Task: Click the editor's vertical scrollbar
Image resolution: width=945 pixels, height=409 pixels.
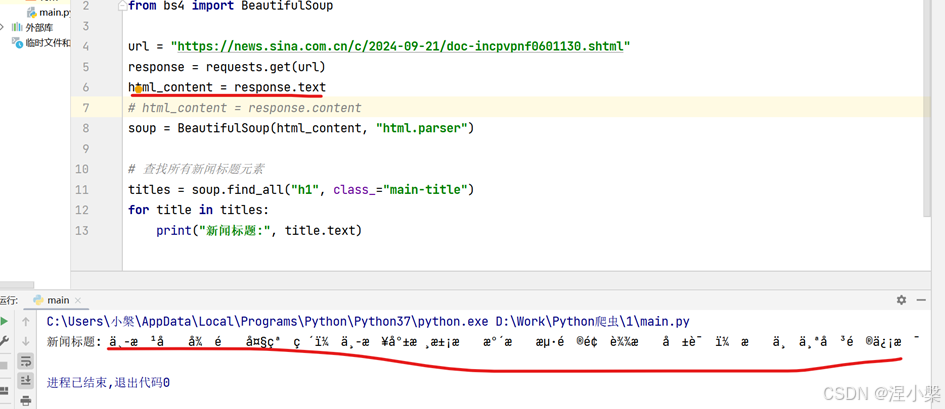Action: coord(927,108)
